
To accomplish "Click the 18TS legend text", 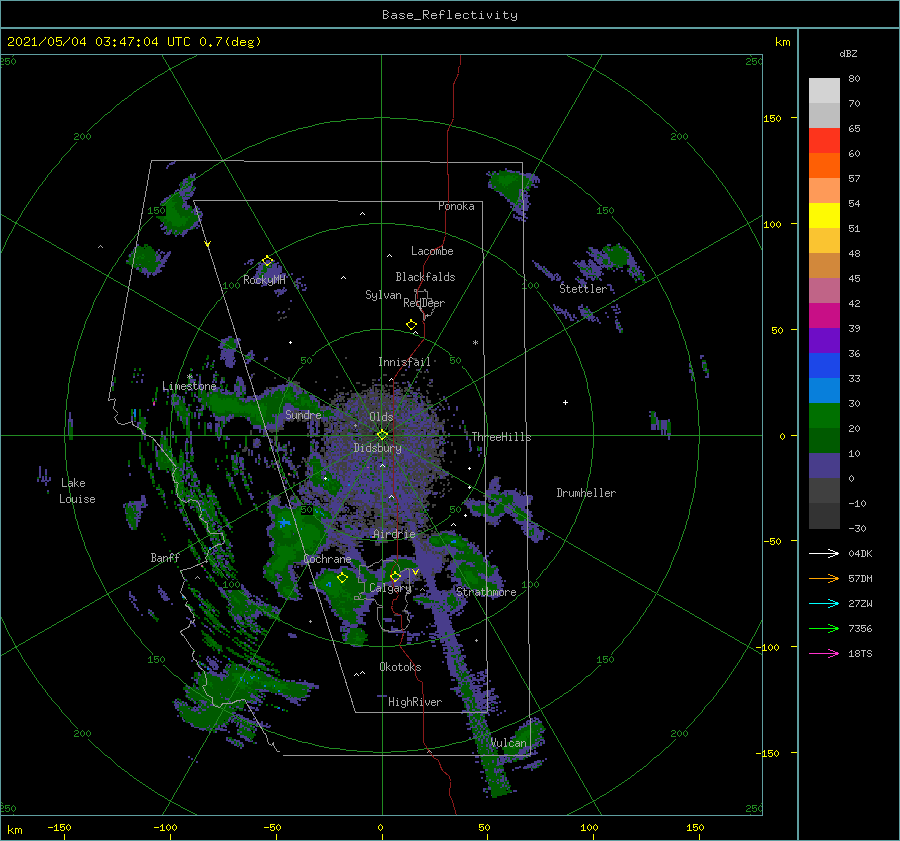I will click(x=860, y=653).
